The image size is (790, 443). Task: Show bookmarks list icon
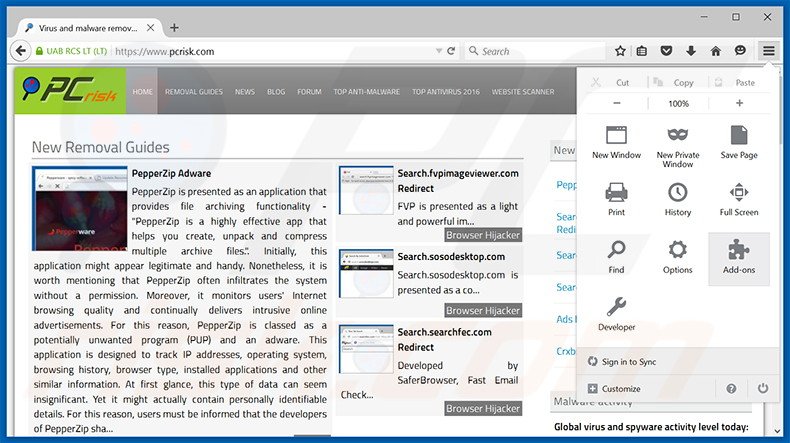point(641,51)
